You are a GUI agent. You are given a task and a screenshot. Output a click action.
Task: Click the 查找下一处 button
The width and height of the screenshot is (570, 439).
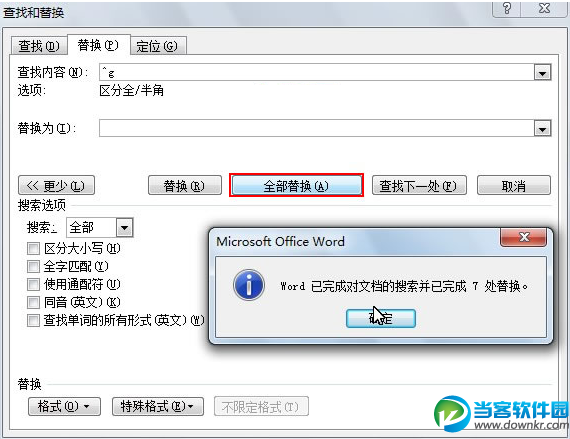[419, 186]
